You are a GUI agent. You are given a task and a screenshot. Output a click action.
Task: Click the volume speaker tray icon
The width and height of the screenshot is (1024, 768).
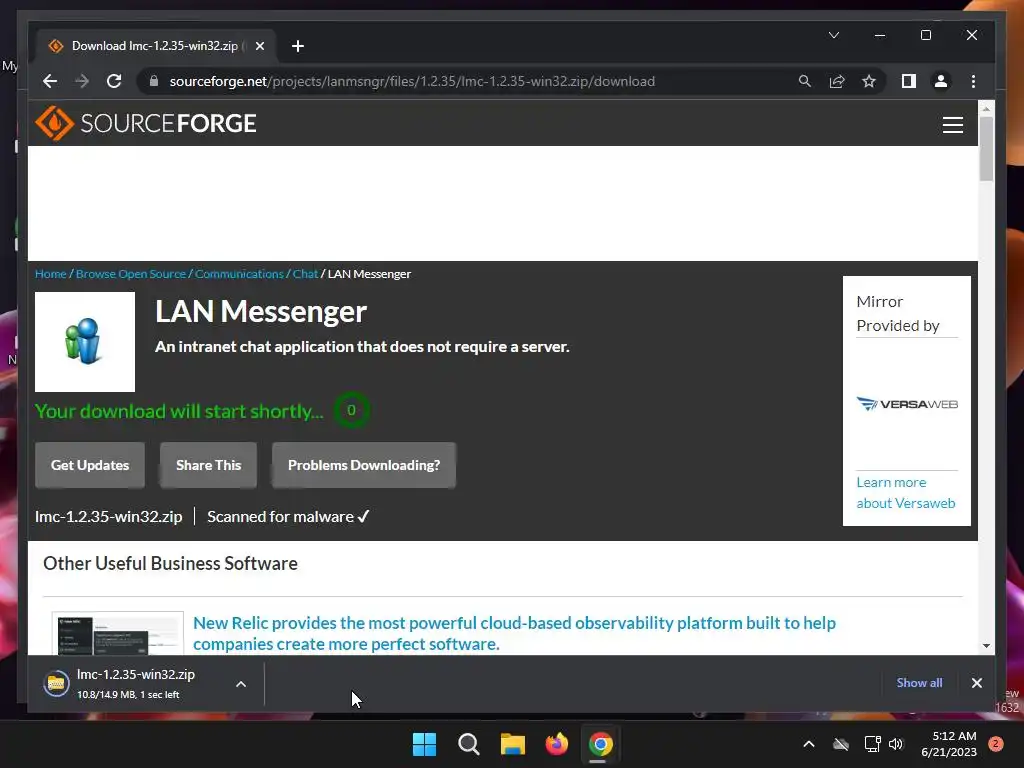pyautogui.click(x=896, y=744)
